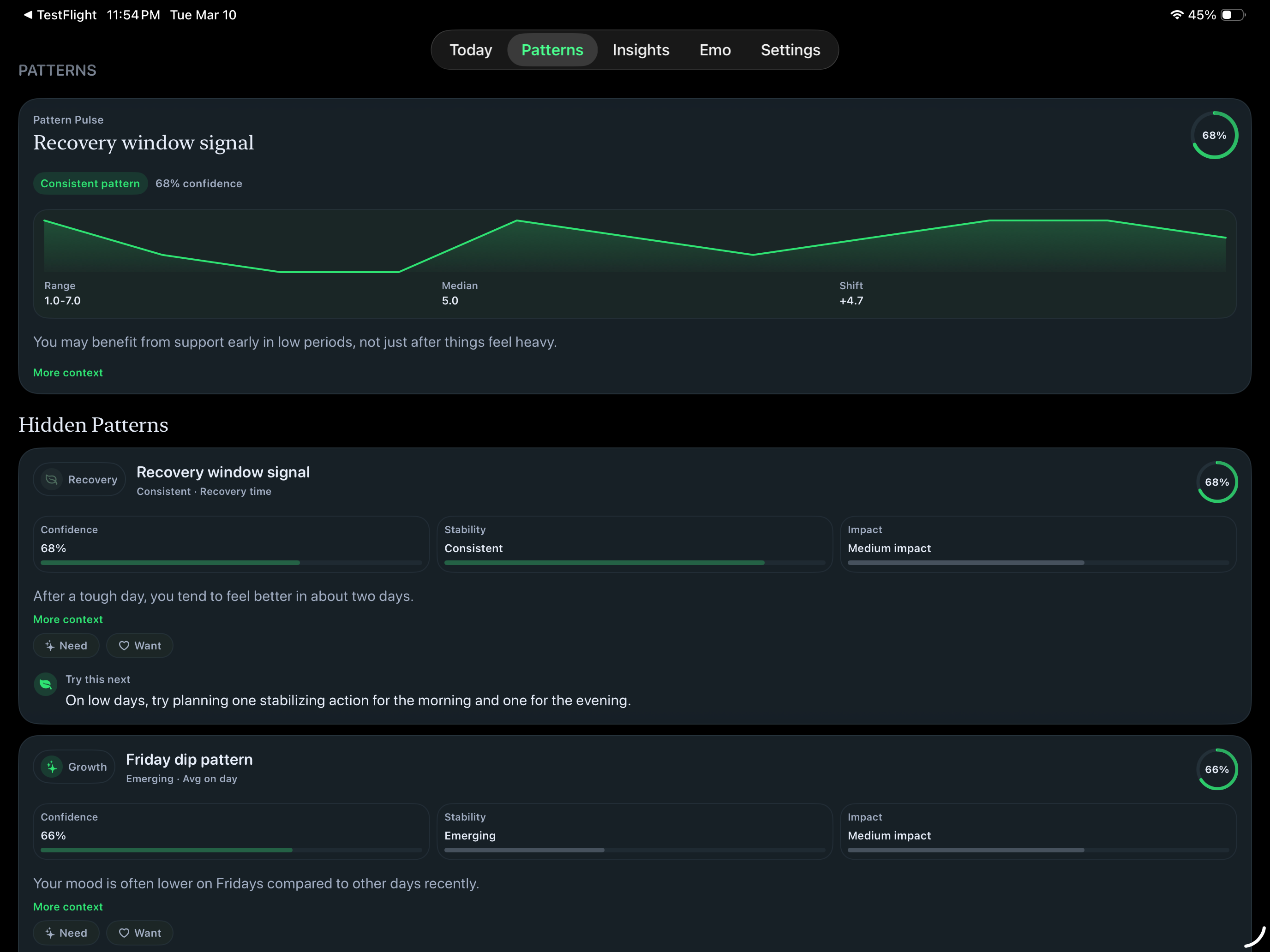1270x952 pixels.
Task: Toggle Need on Friday dip pattern card
Action: [x=66, y=933]
